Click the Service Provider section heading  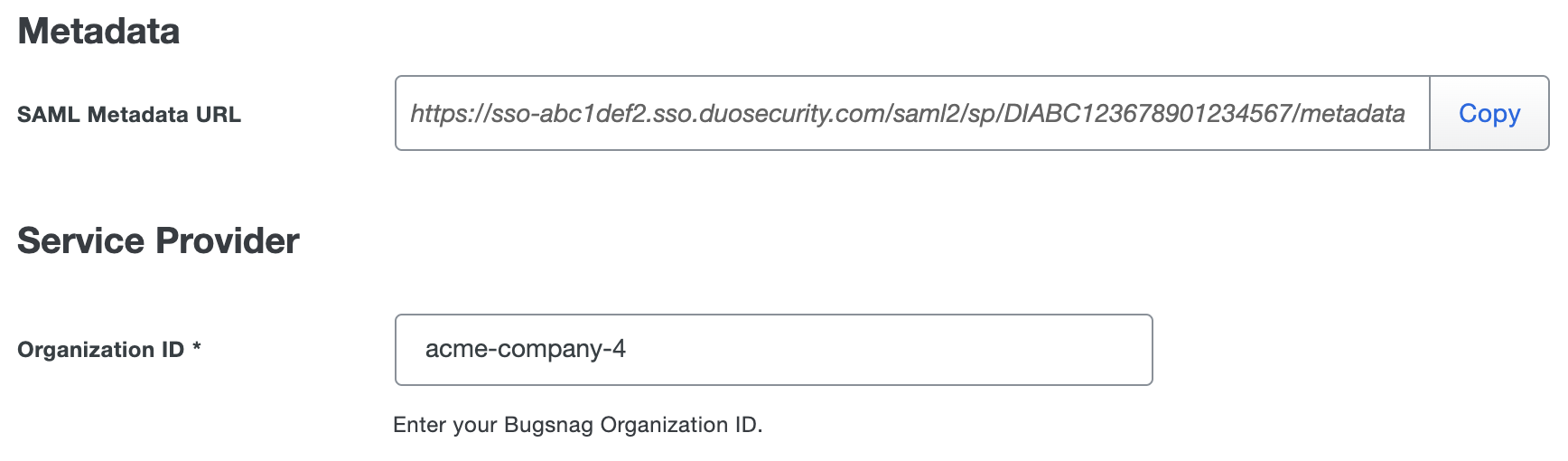coord(158,241)
